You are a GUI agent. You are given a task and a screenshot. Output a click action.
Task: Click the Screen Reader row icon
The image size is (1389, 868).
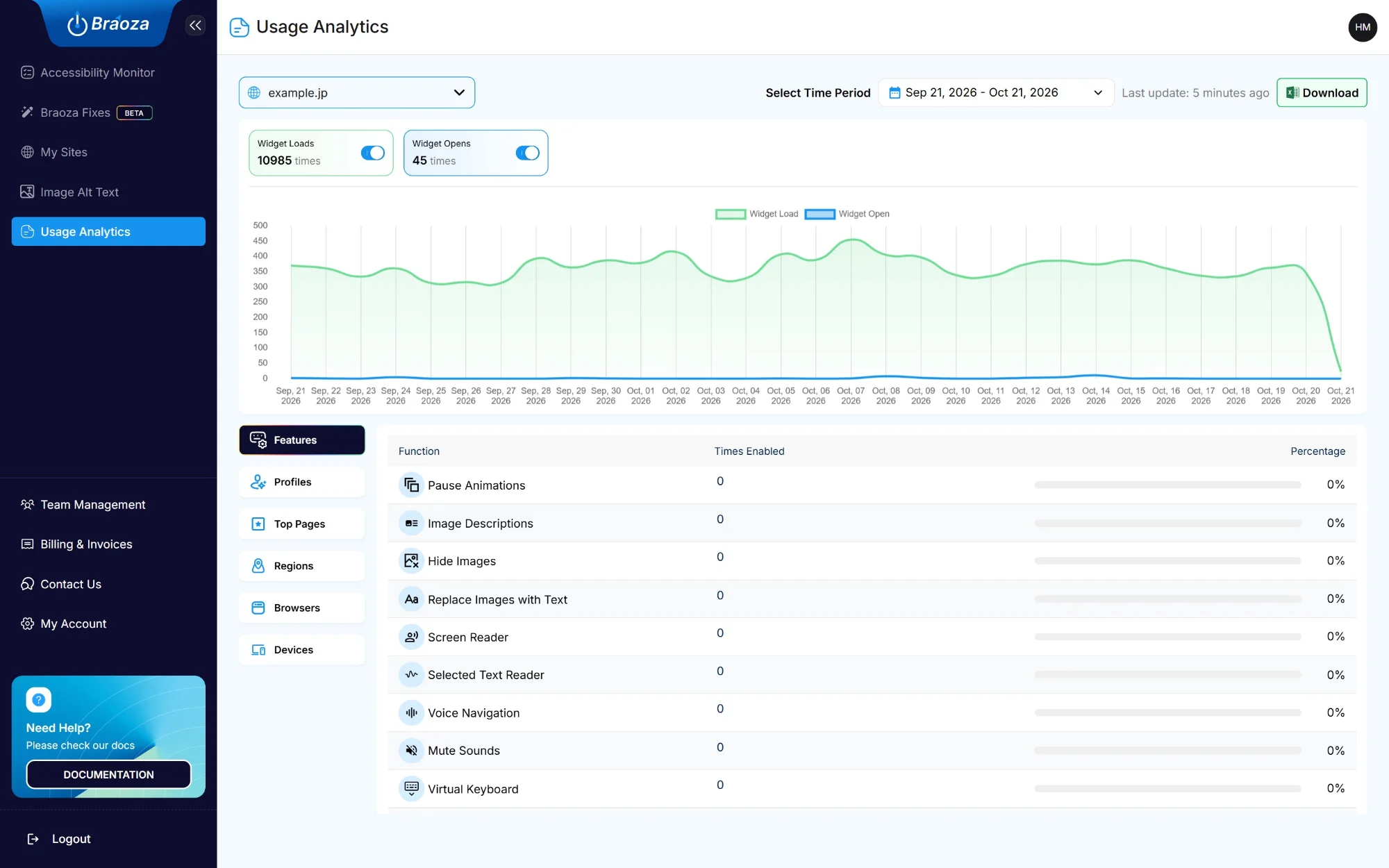411,637
